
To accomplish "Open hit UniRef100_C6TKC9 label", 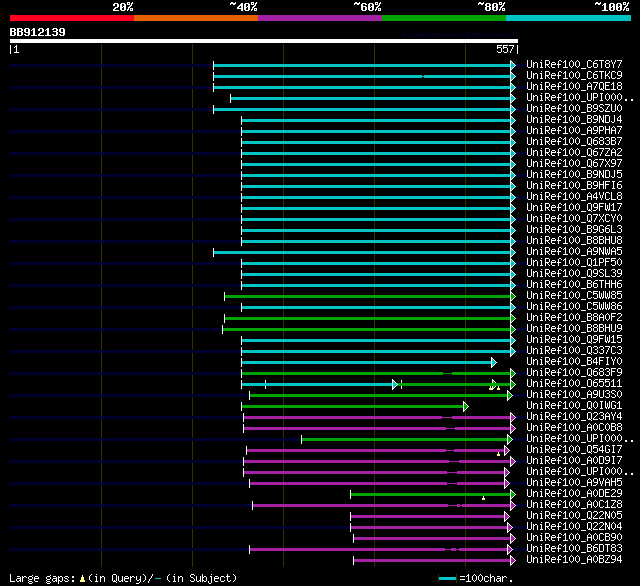I will (574, 75).
